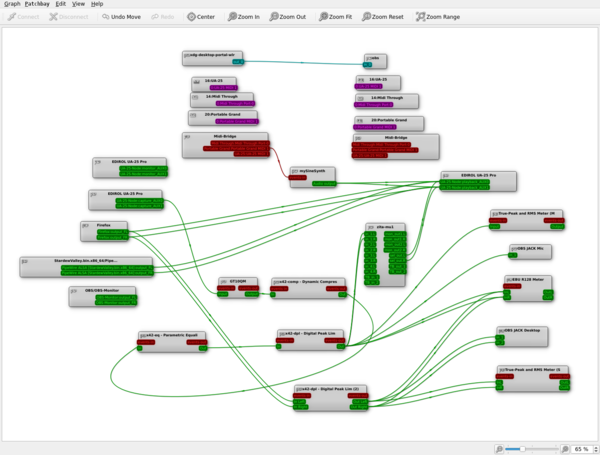Open the Graph menu
The height and width of the screenshot is (455, 600).
pyautogui.click(x=12, y=4)
